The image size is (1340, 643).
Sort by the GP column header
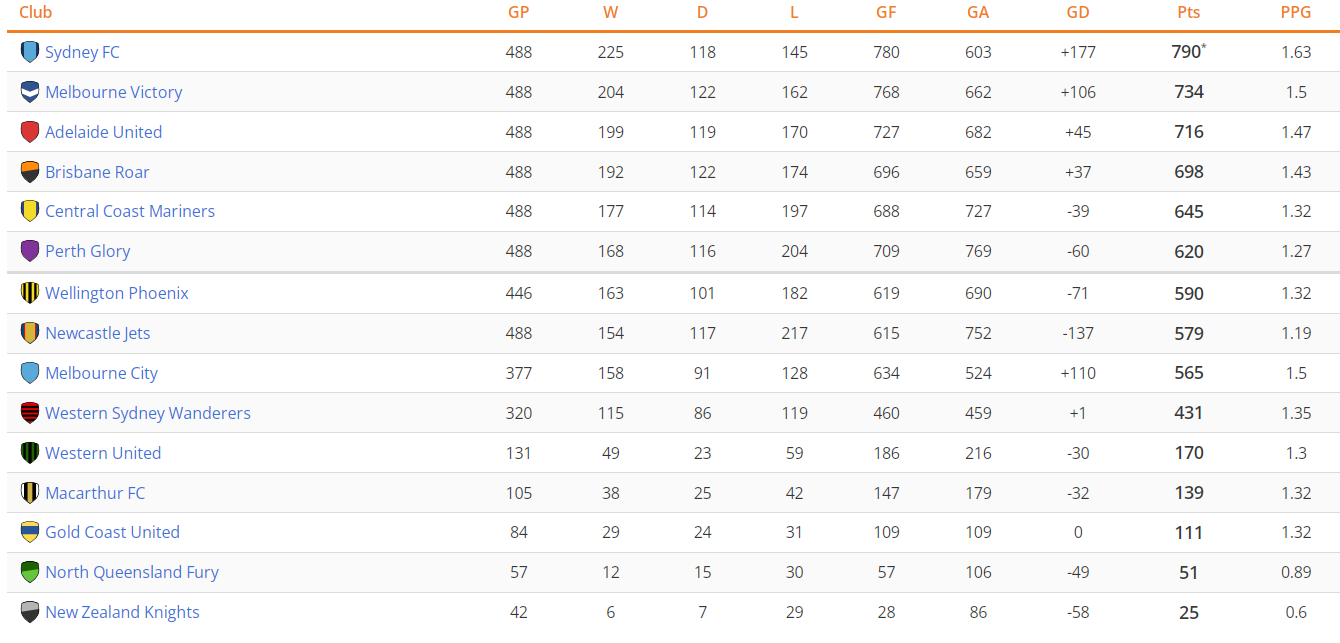(518, 13)
